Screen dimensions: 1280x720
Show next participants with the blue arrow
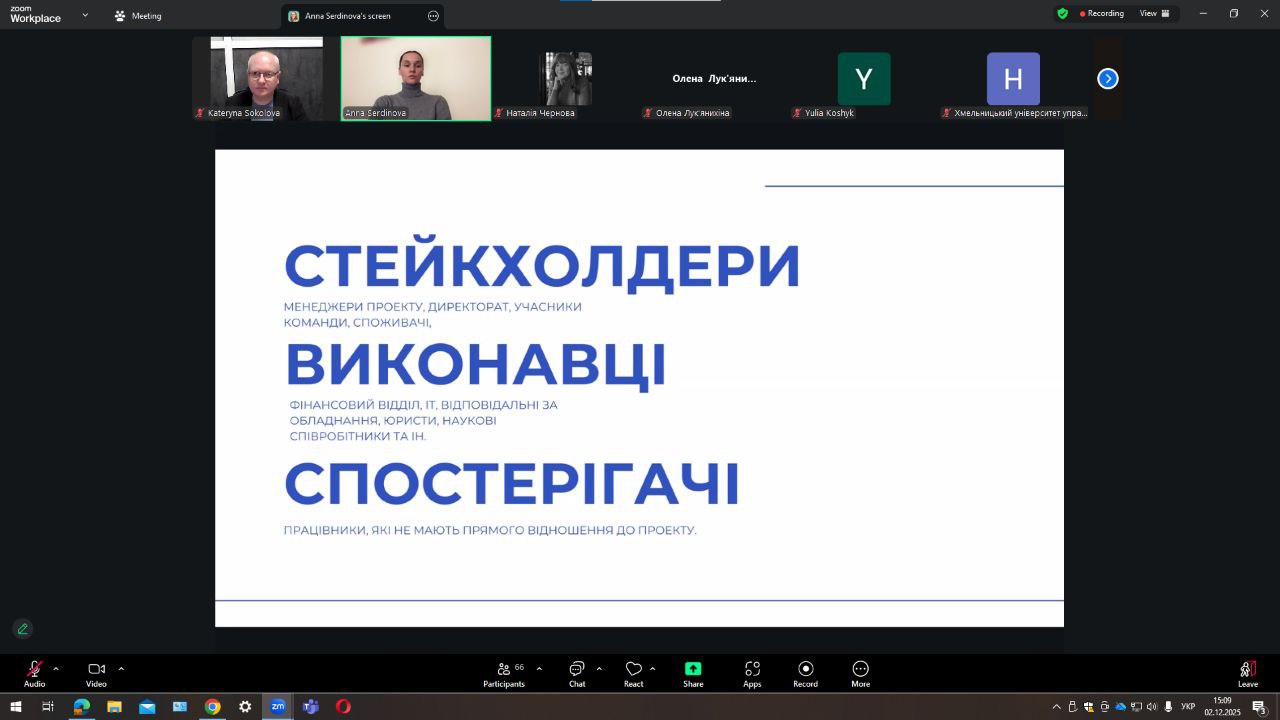tap(1108, 79)
